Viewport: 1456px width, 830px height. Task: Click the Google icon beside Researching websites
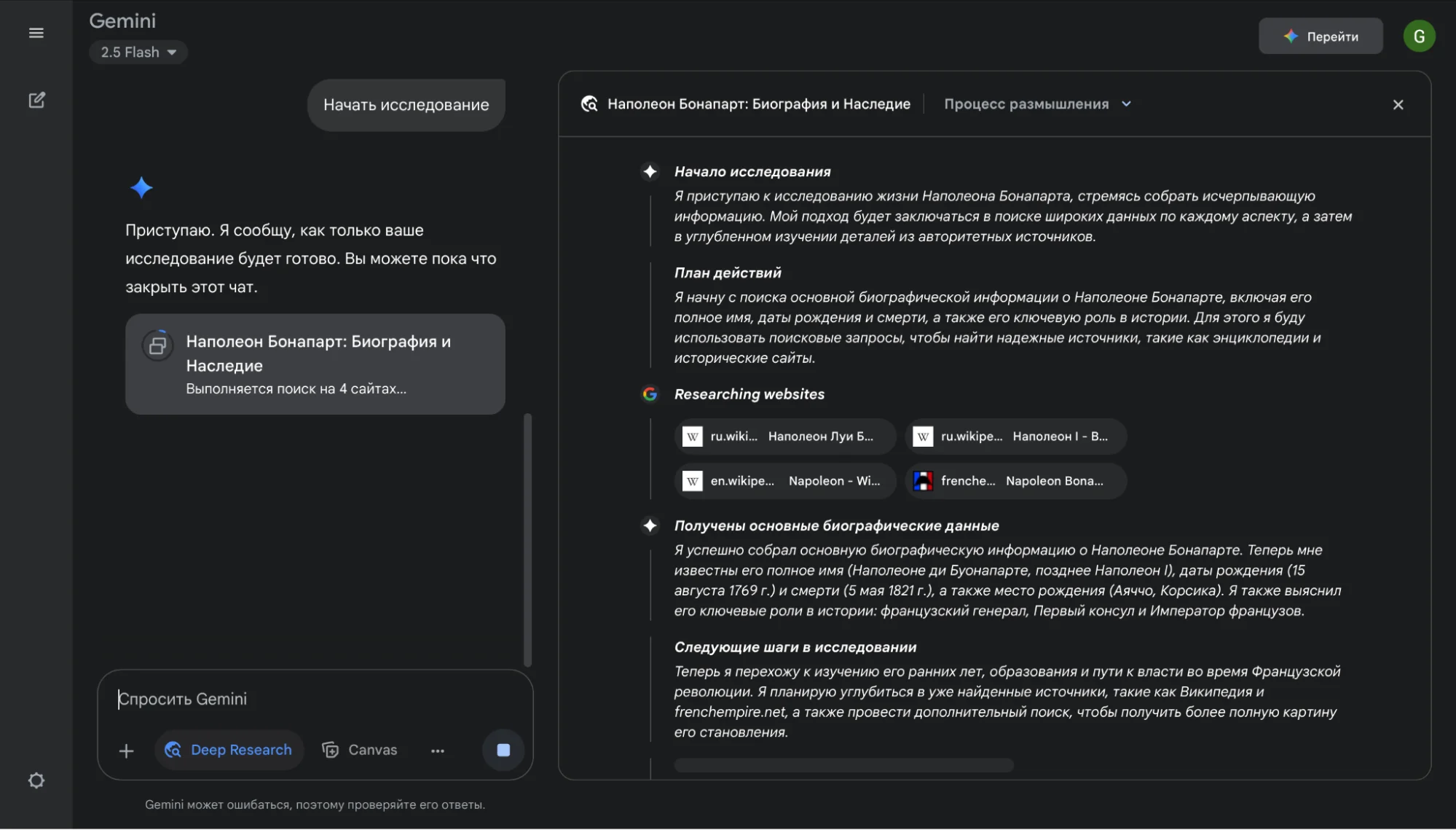coord(650,394)
